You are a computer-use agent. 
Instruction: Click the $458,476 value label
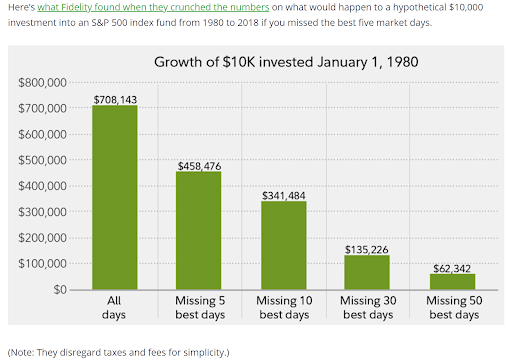click(199, 166)
